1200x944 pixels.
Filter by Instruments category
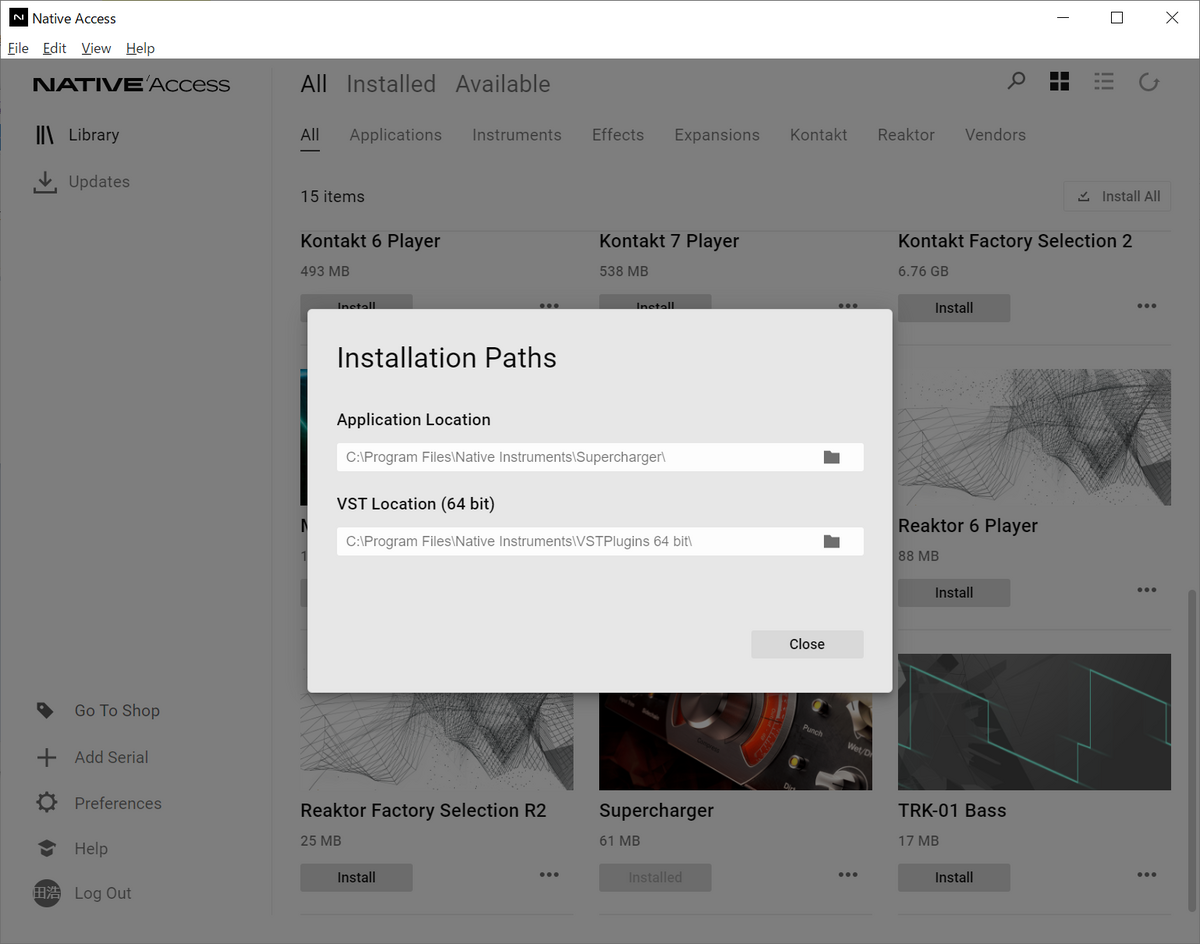coord(517,135)
